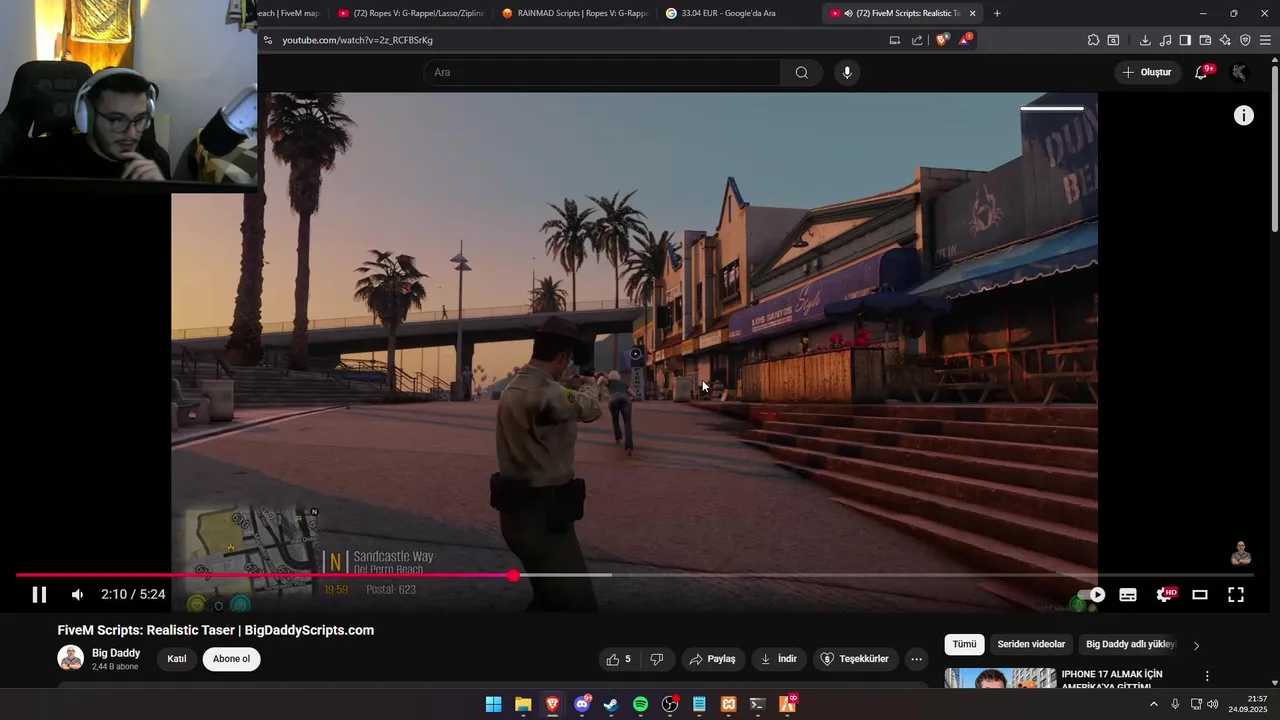Start voice search with microphone icon
Viewport: 1280px width, 720px height.
(847, 72)
